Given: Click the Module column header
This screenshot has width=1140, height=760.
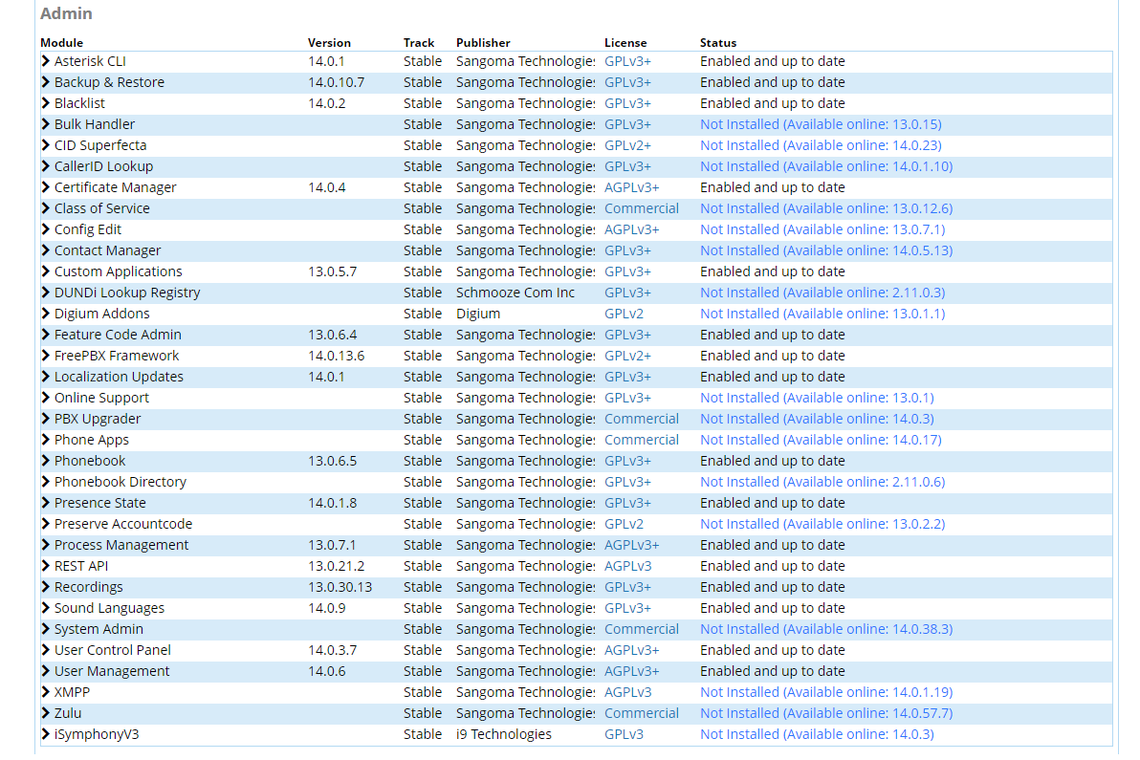Looking at the screenshot, I should [62, 43].
